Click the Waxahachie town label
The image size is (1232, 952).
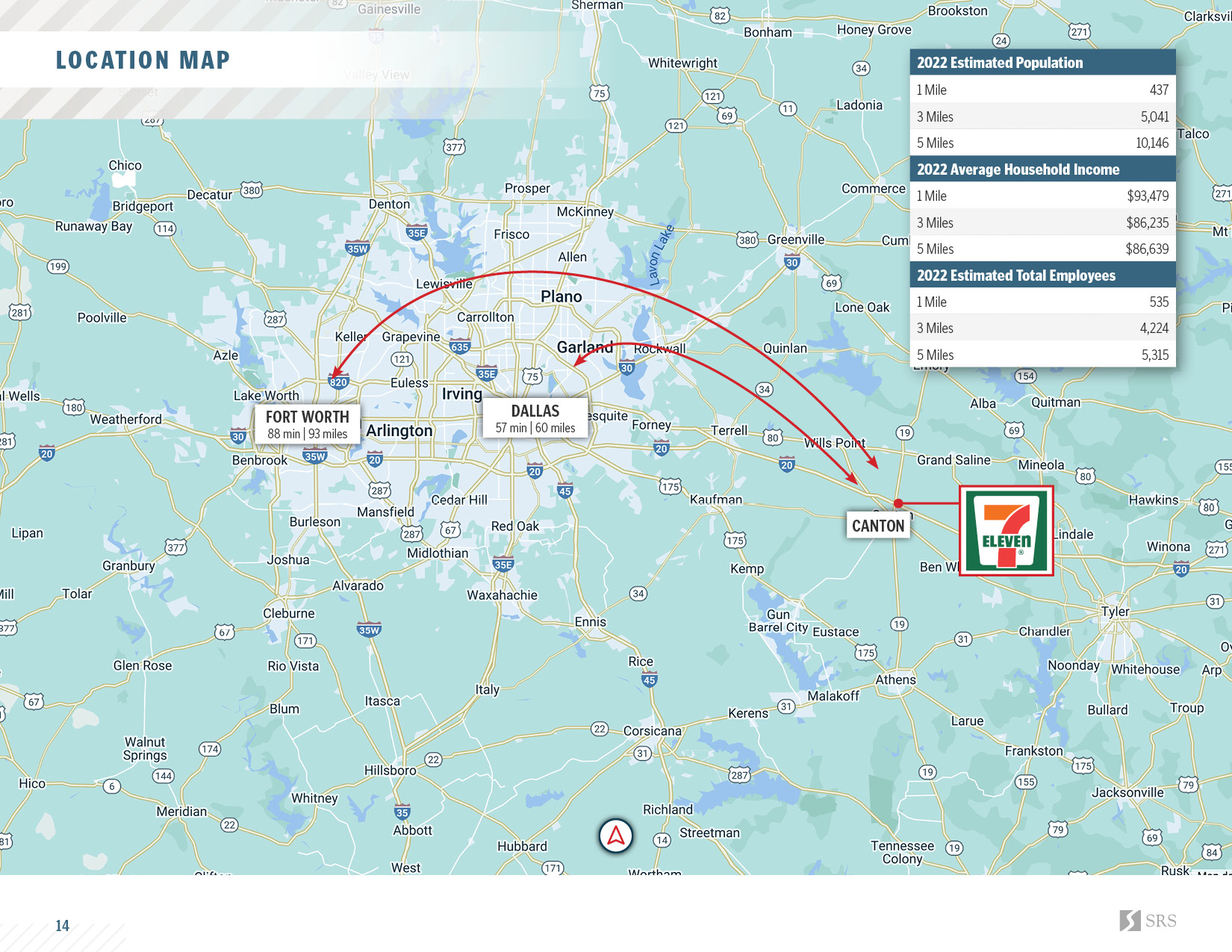tap(503, 595)
